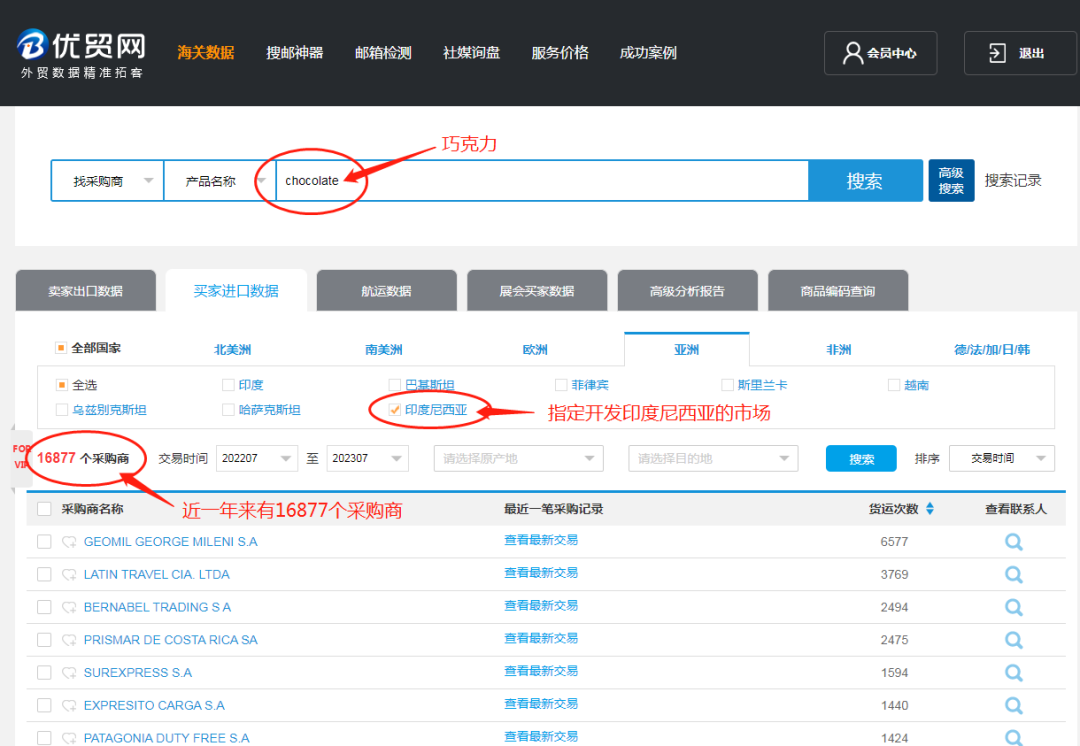Viewport: 1080px width, 746px height.
Task: Open contact search icon for SUREXPRESS S.A
Action: 1013,673
